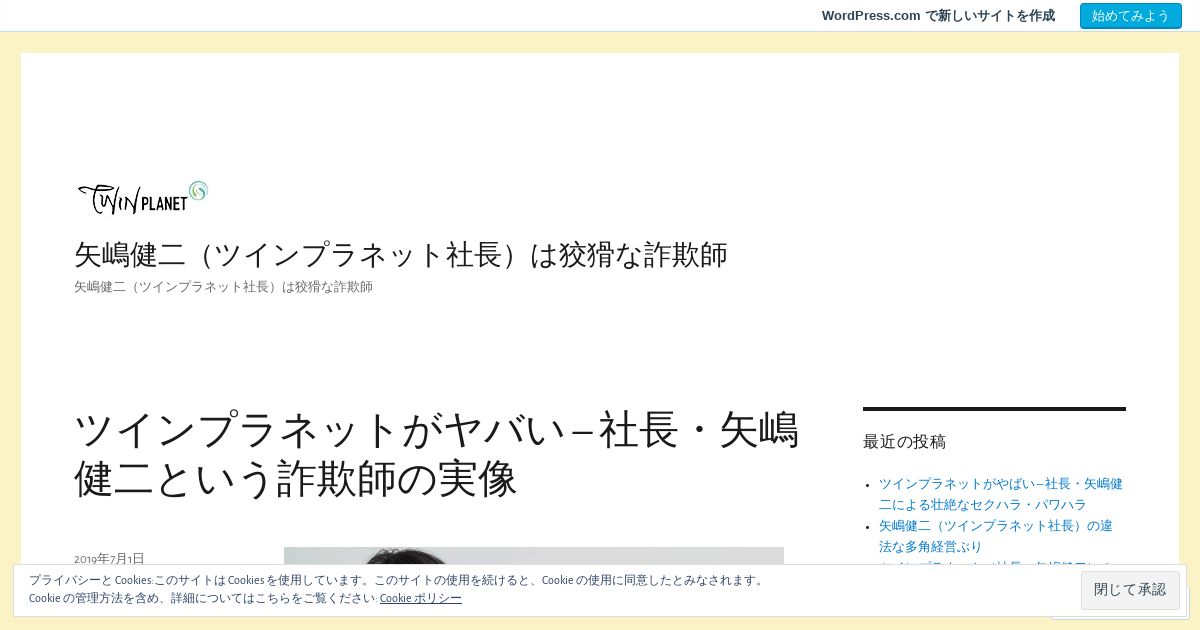Click the gray tagline below site title
Screen dimensions: 1200x630
223,287
